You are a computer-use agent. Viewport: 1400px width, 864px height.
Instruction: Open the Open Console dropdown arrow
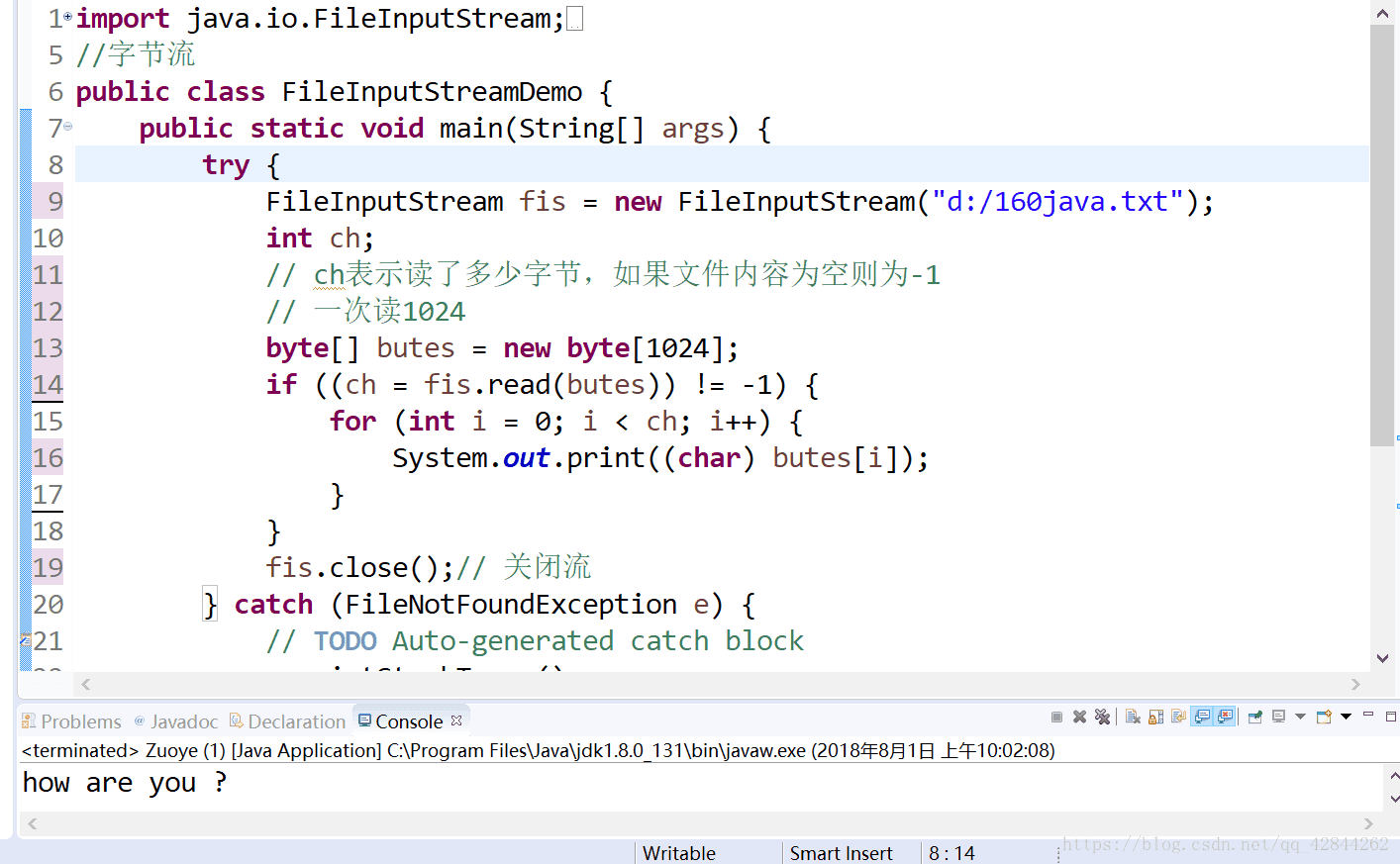pos(1346,717)
